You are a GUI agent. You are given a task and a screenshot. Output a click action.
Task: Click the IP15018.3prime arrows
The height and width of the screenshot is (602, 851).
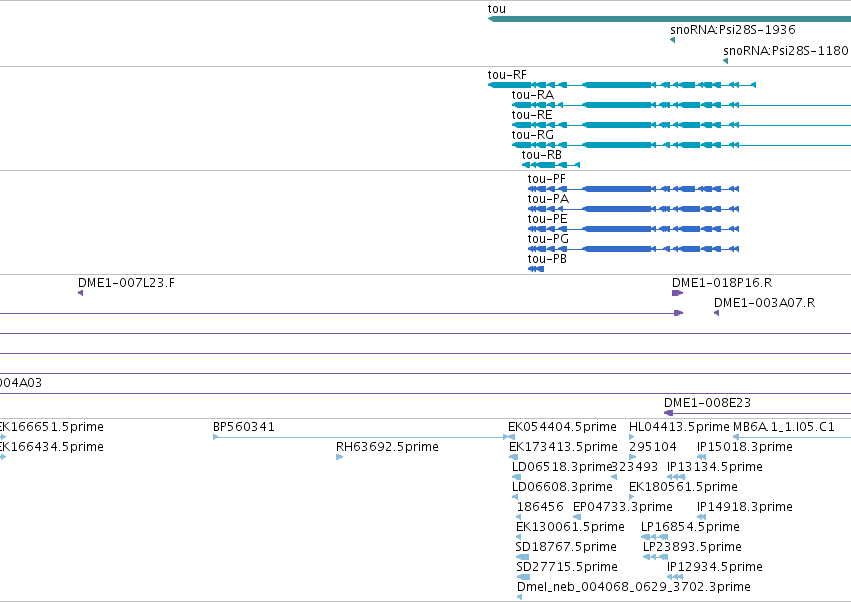coord(701,457)
